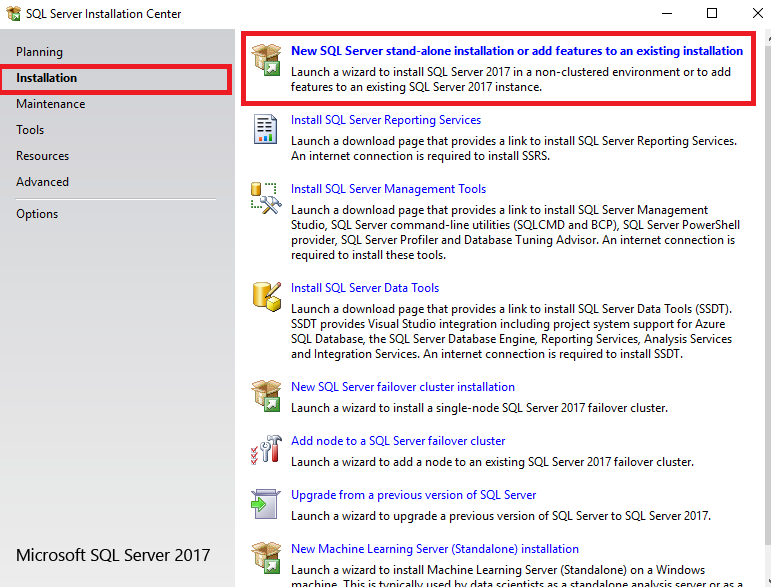Start New SQL Server failover cluster installation
This screenshot has height=587, width=771.
(x=403, y=387)
